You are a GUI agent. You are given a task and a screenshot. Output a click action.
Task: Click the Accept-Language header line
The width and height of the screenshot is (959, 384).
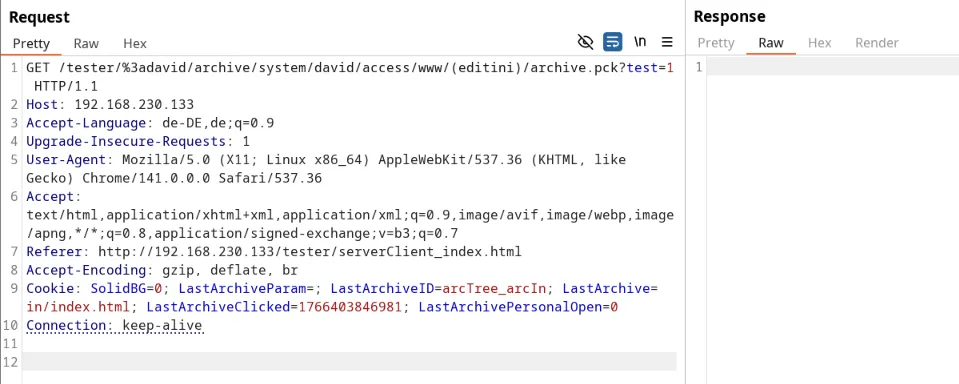pos(150,123)
